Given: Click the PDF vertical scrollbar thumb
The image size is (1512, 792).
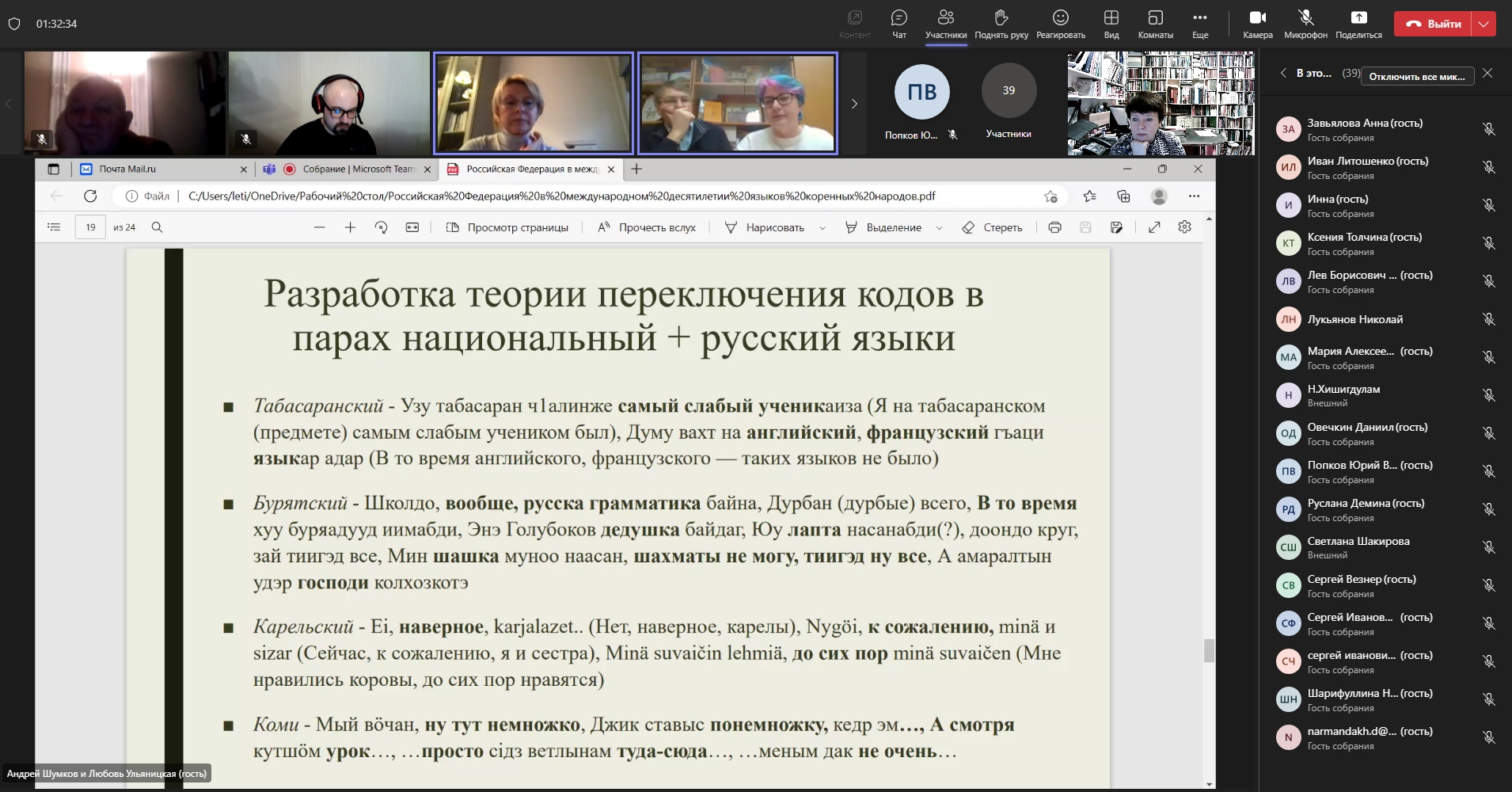Looking at the screenshot, I should (1209, 650).
